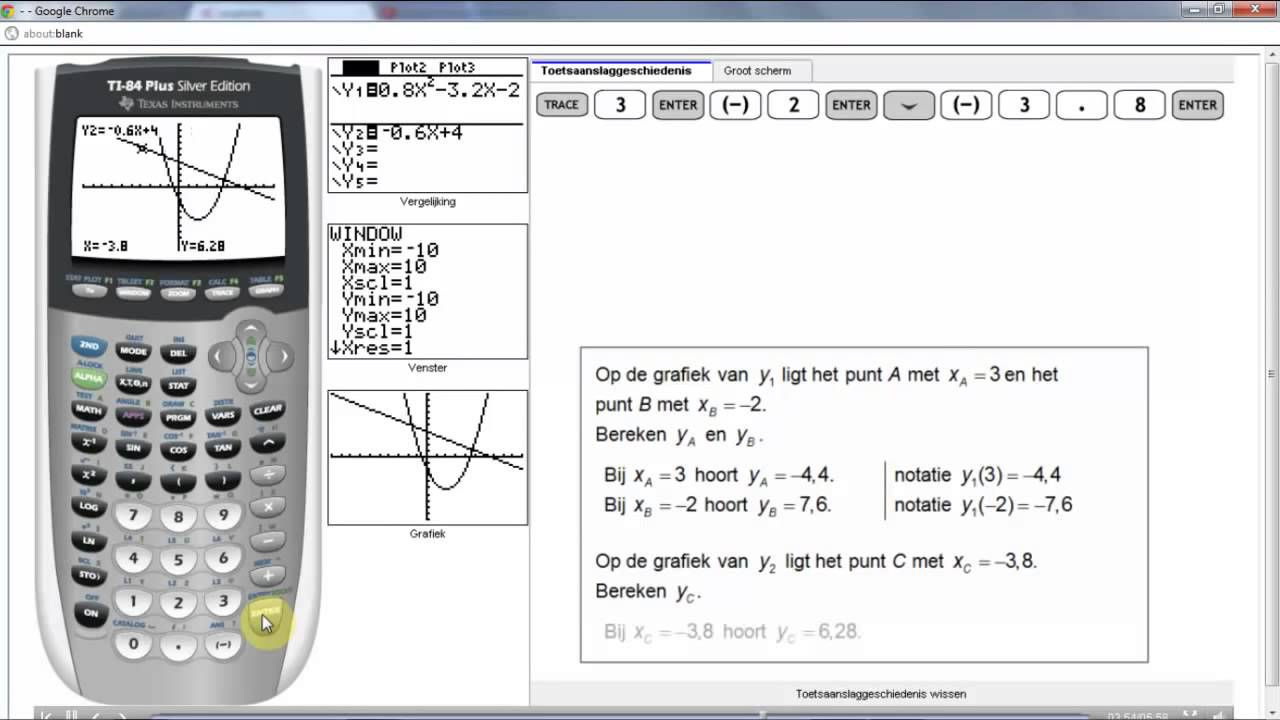Click the divide (÷) key

[x=267, y=475]
